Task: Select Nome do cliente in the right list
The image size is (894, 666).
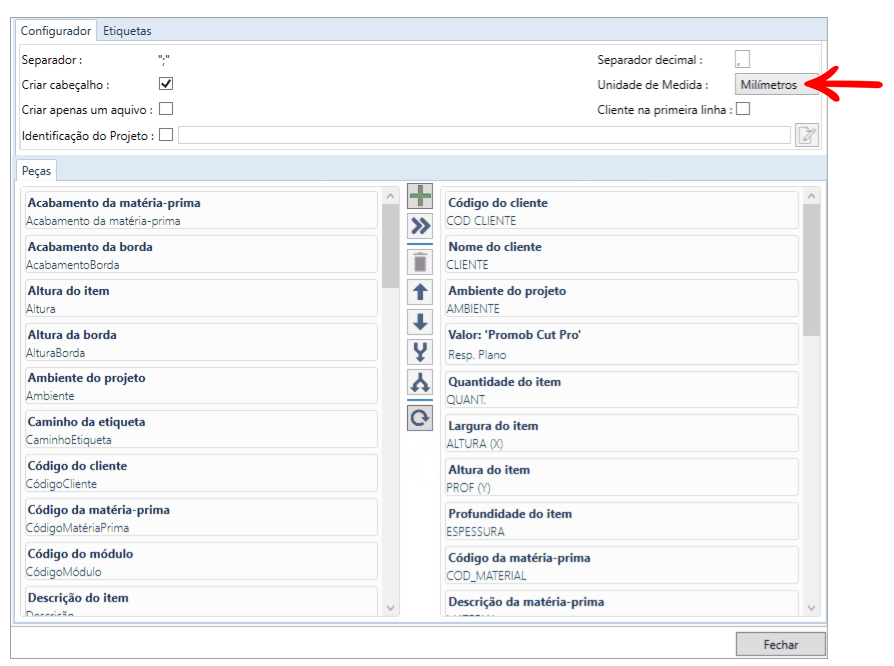Action: 622,255
